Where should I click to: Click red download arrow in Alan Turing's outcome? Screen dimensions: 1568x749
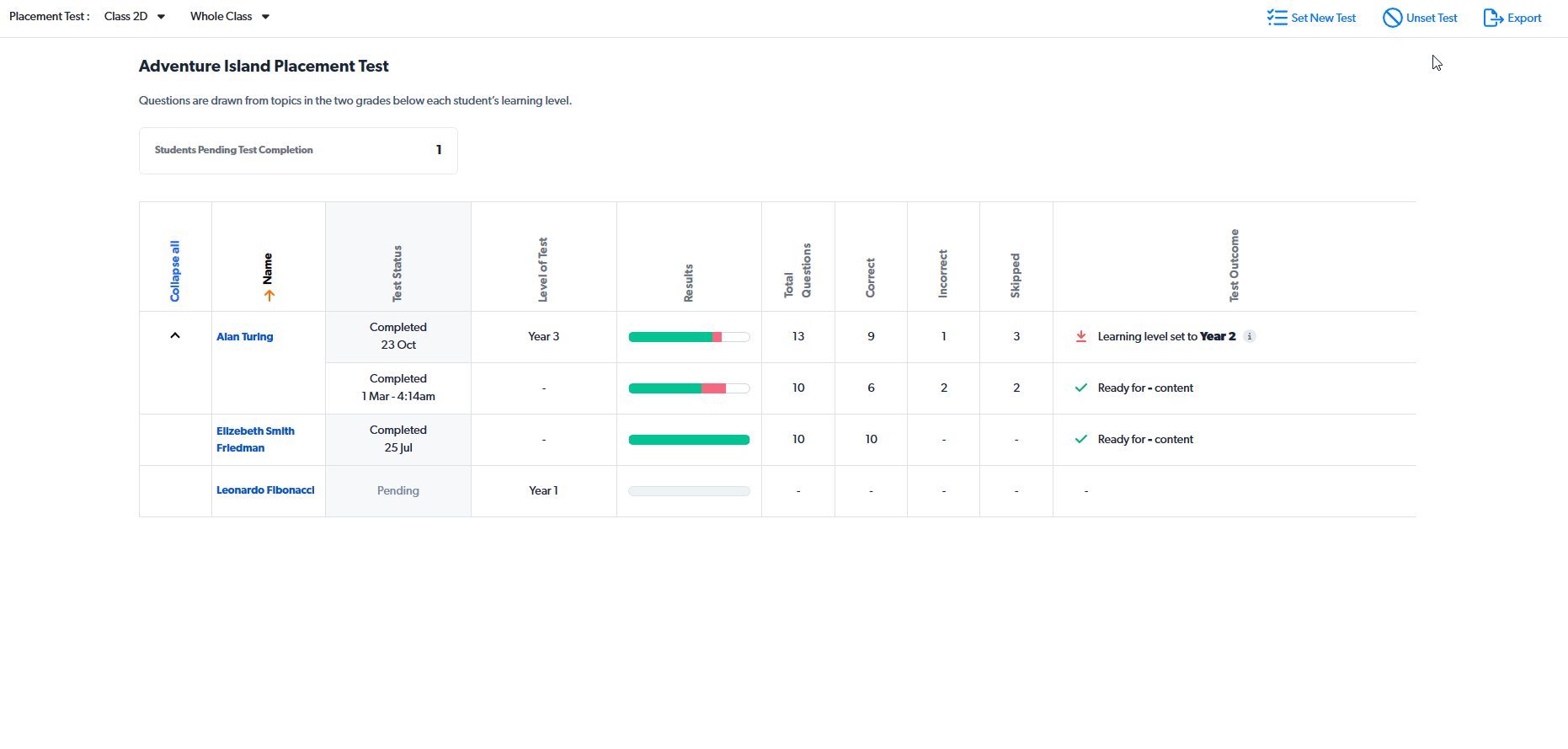coord(1081,336)
